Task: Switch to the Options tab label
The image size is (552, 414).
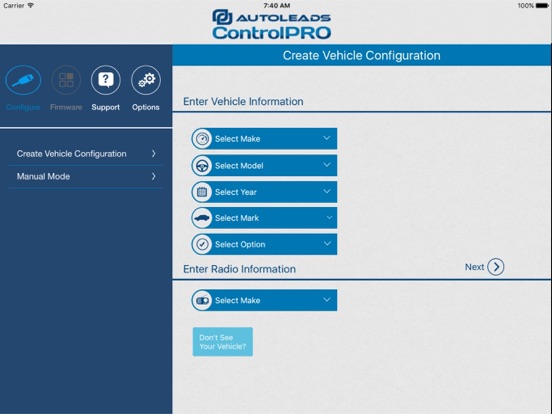Action: [146, 107]
